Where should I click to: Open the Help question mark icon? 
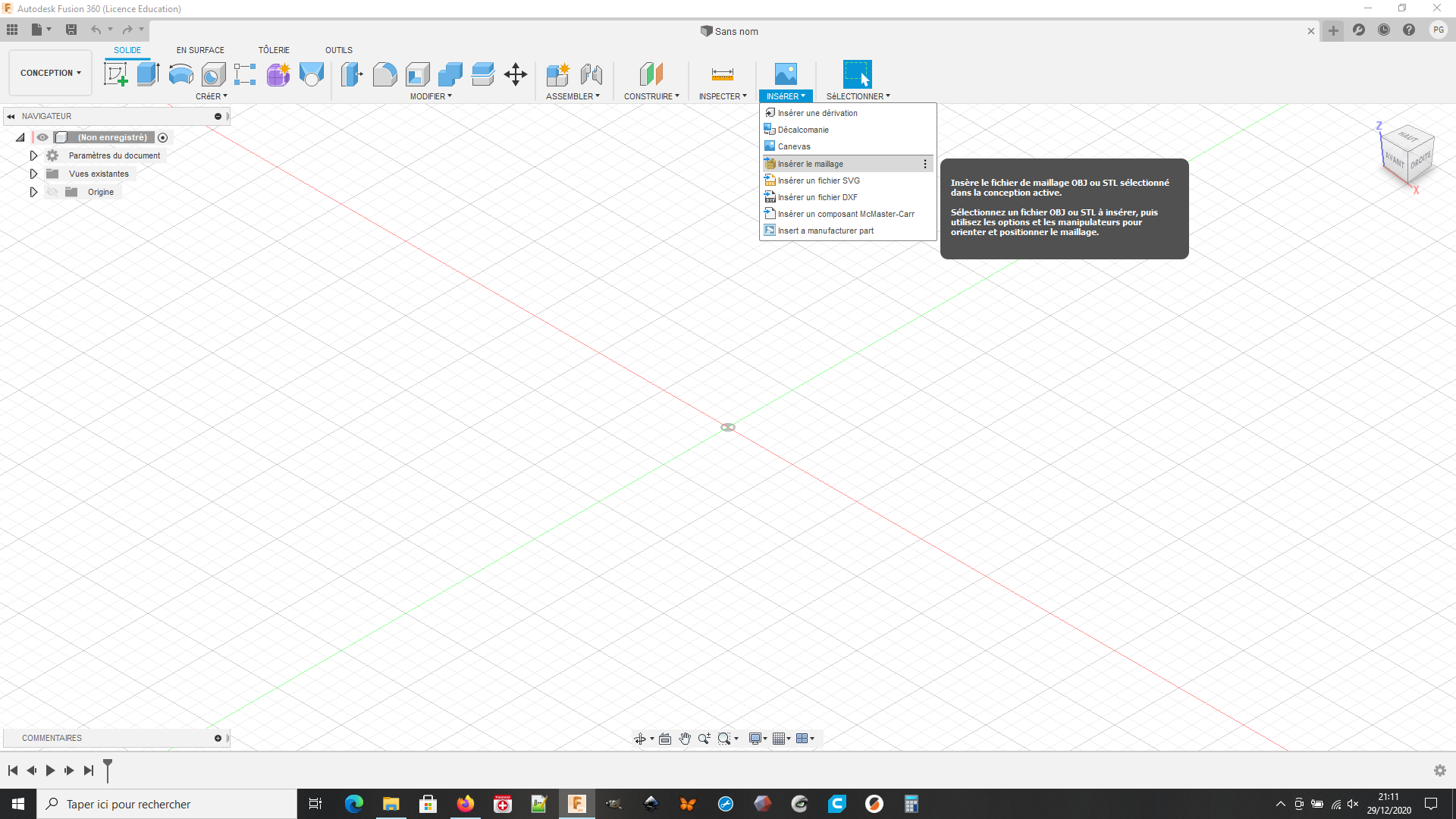point(1409,30)
